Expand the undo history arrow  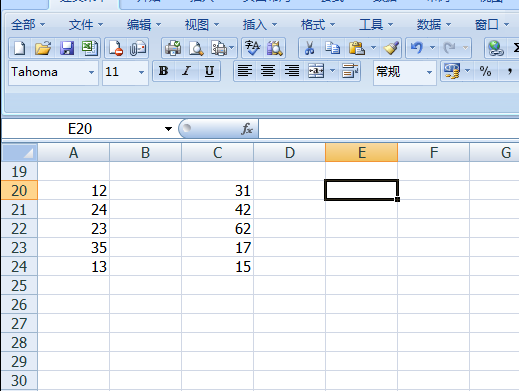tap(432, 48)
